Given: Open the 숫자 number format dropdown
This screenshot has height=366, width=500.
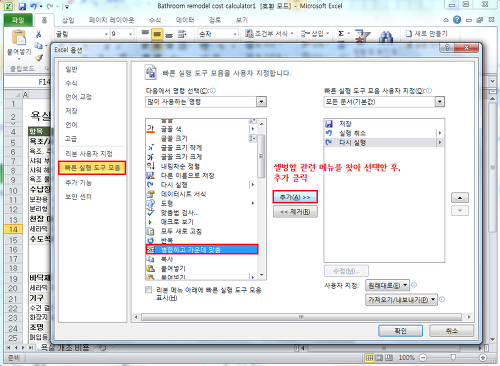Looking at the screenshot, I should coord(235,34).
